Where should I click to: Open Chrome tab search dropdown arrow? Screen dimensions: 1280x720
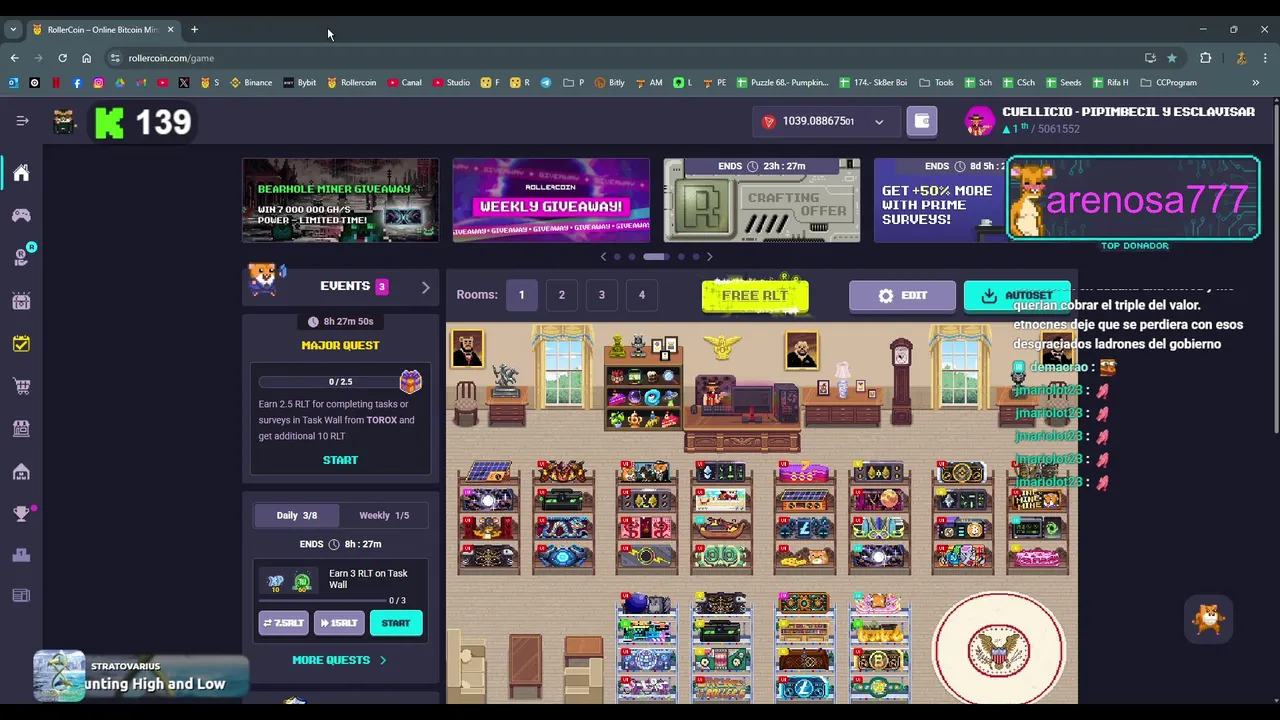pos(13,29)
